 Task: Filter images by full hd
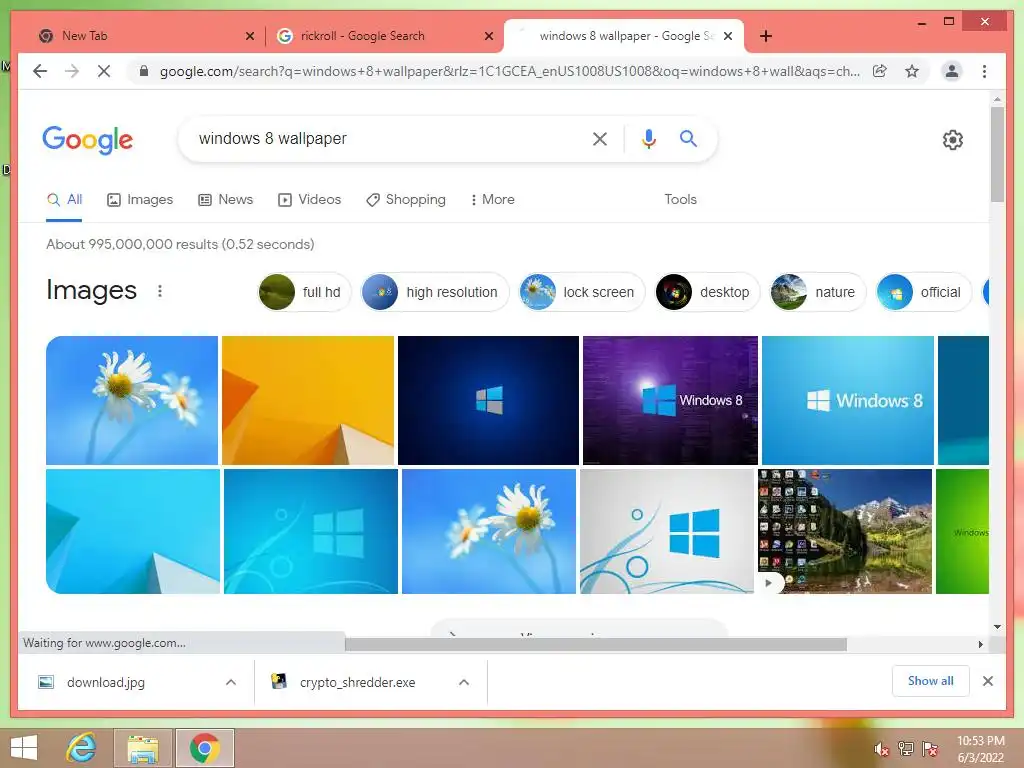click(x=304, y=292)
